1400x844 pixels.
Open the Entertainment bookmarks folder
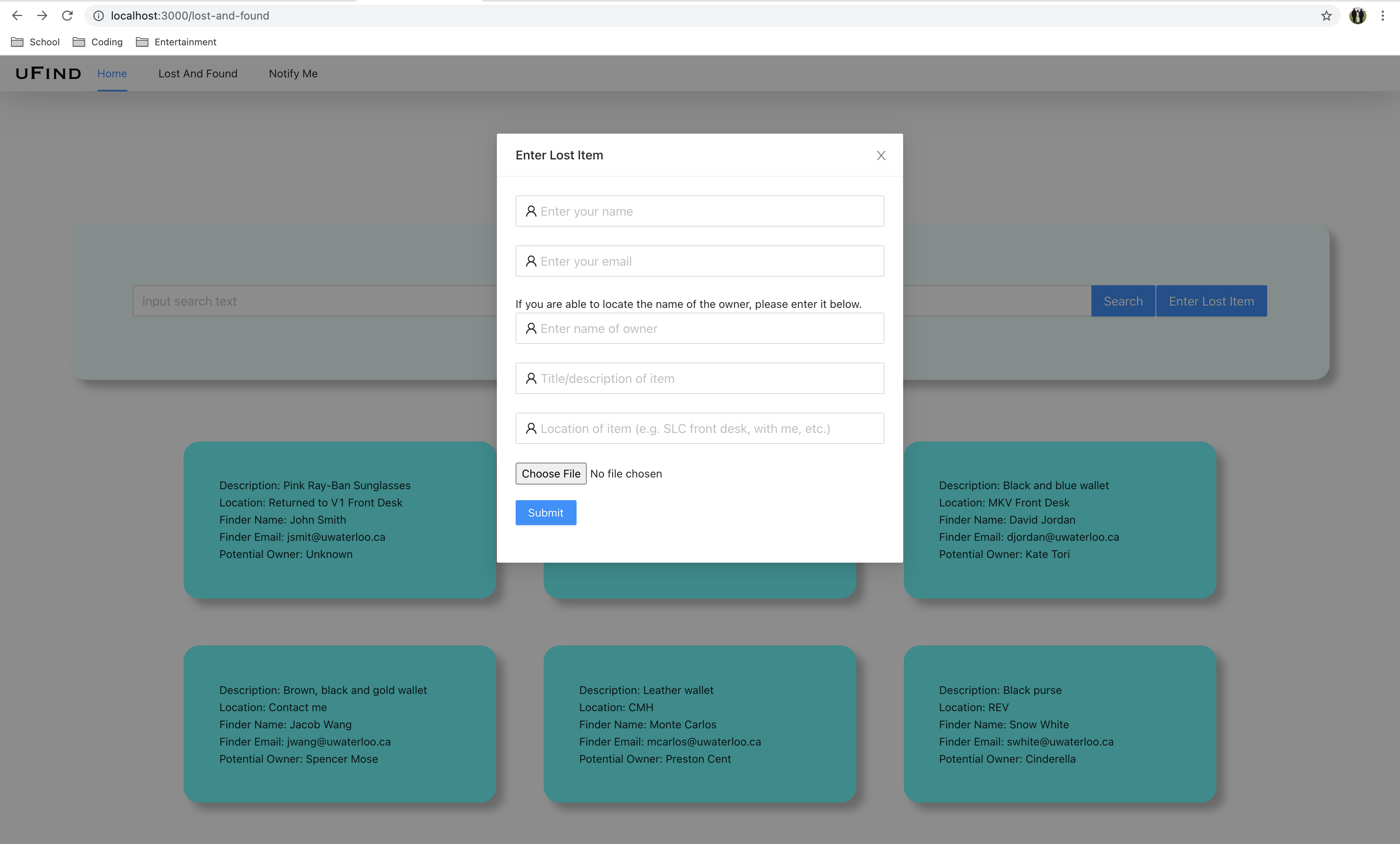(x=176, y=42)
